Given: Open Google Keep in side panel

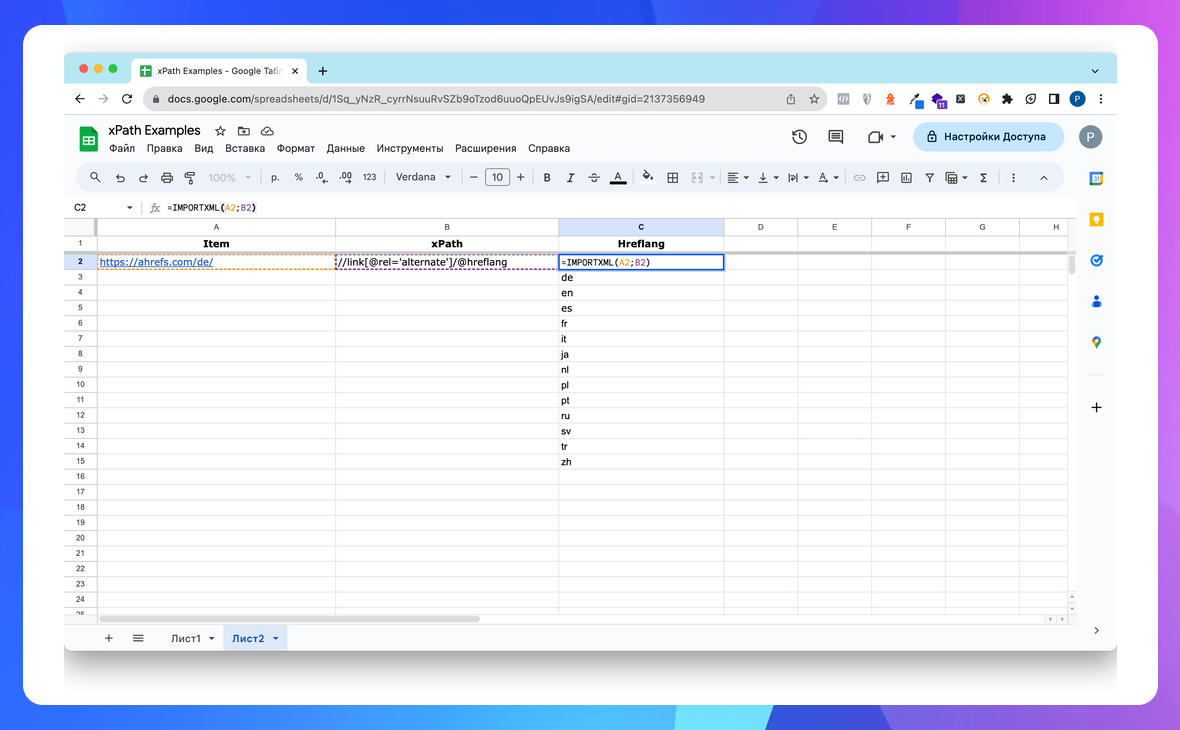Looking at the screenshot, I should (x=1096, y=220).
